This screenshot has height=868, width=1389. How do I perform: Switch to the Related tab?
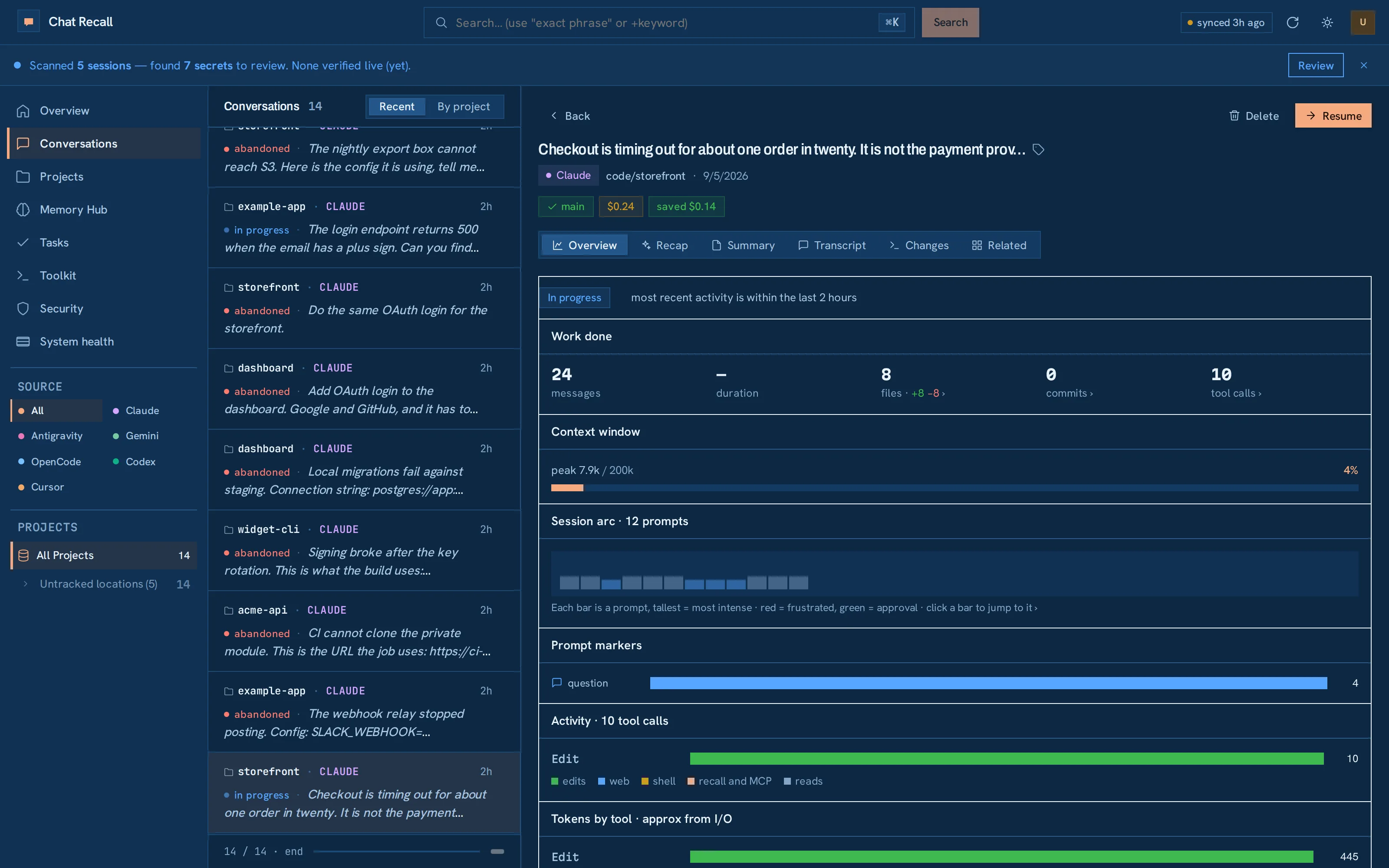[999, 245]
